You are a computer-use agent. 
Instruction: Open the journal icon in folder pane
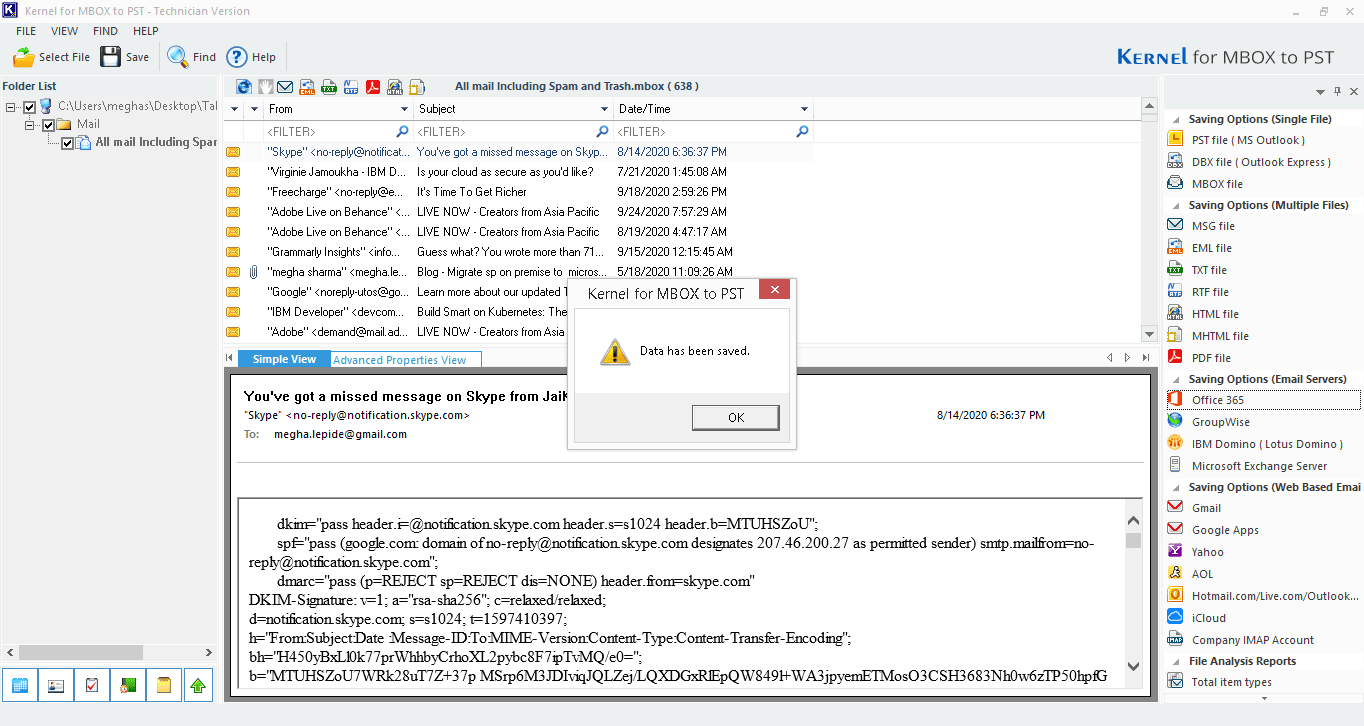coord(127,685)
